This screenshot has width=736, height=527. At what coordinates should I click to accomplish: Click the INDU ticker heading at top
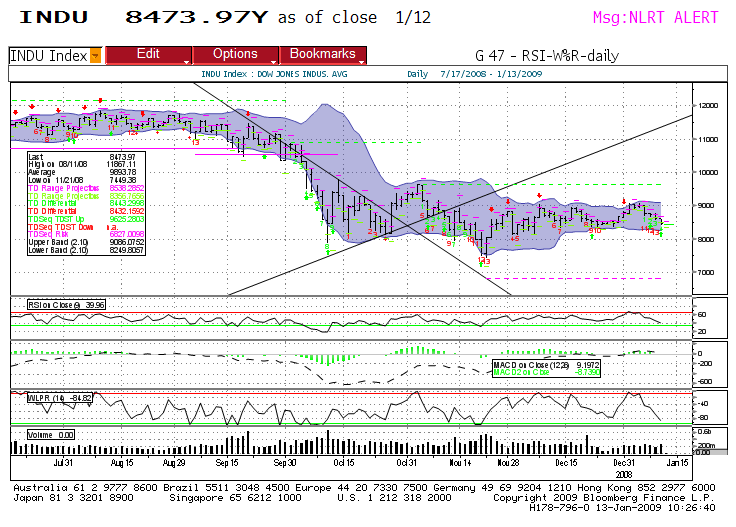(x=54, y=17)
